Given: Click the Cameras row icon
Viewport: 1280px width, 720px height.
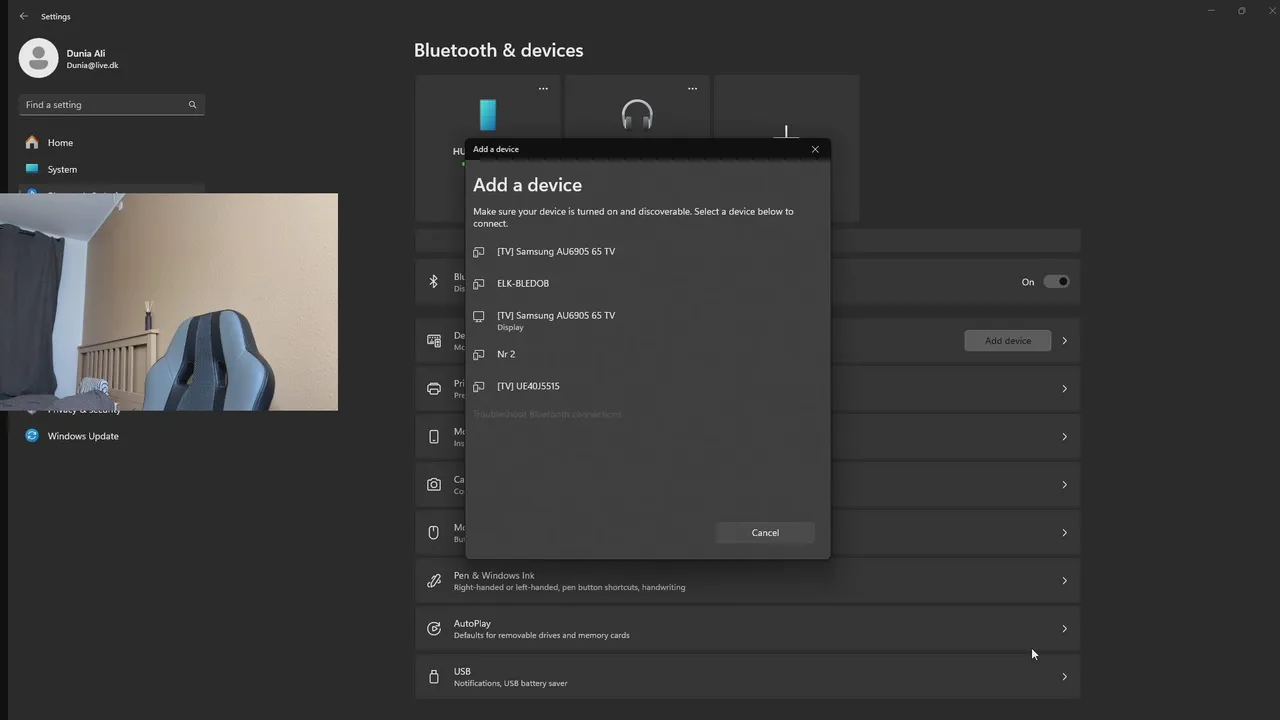Looking at the screenshot, I should point(434,485).
